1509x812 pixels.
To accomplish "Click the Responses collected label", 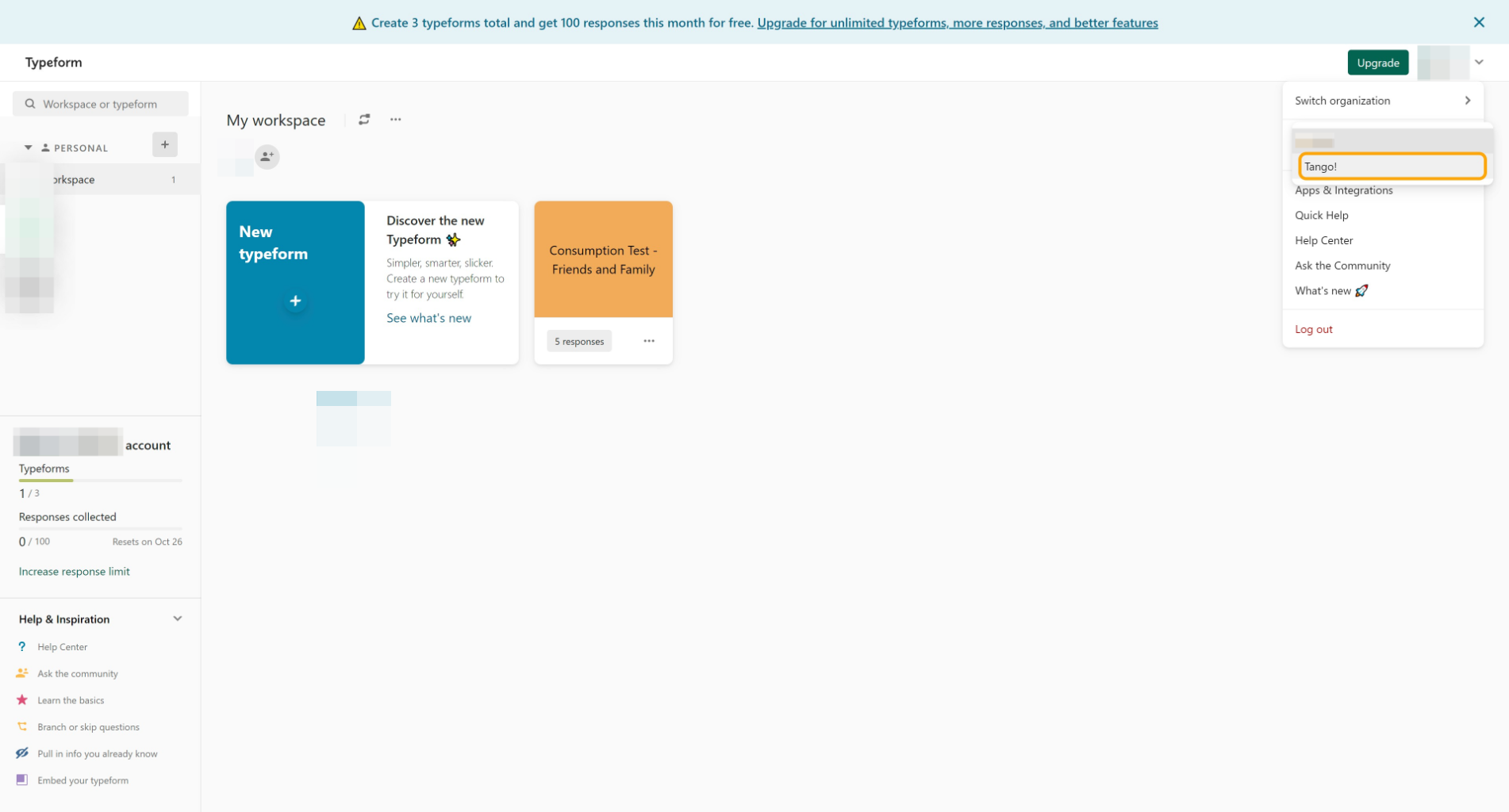I will (67, 517).
